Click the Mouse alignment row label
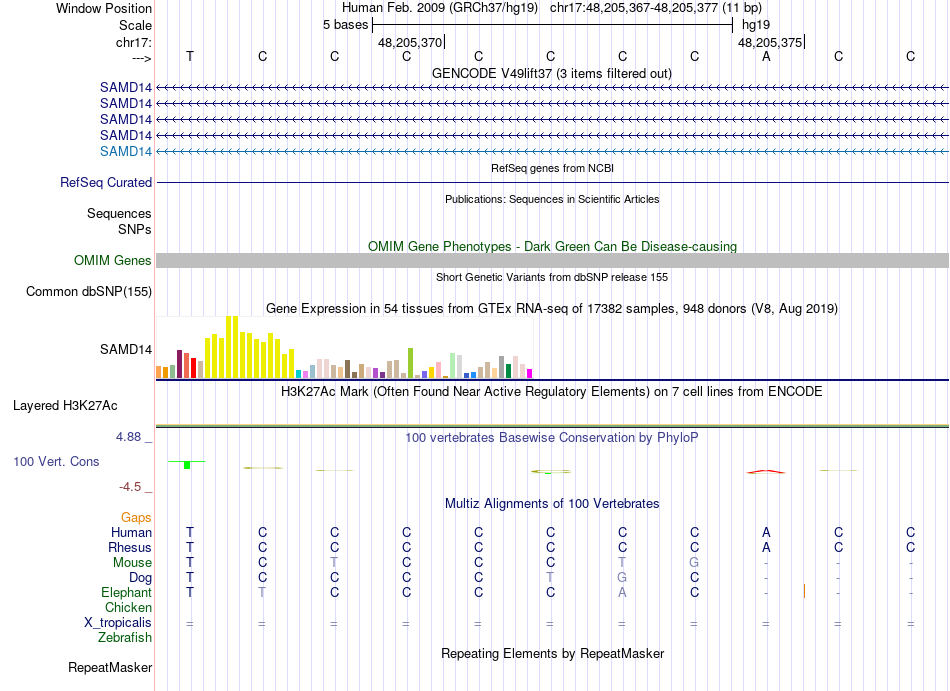The height and width of the screenshot is (691, 950). (x=132, y=563)
